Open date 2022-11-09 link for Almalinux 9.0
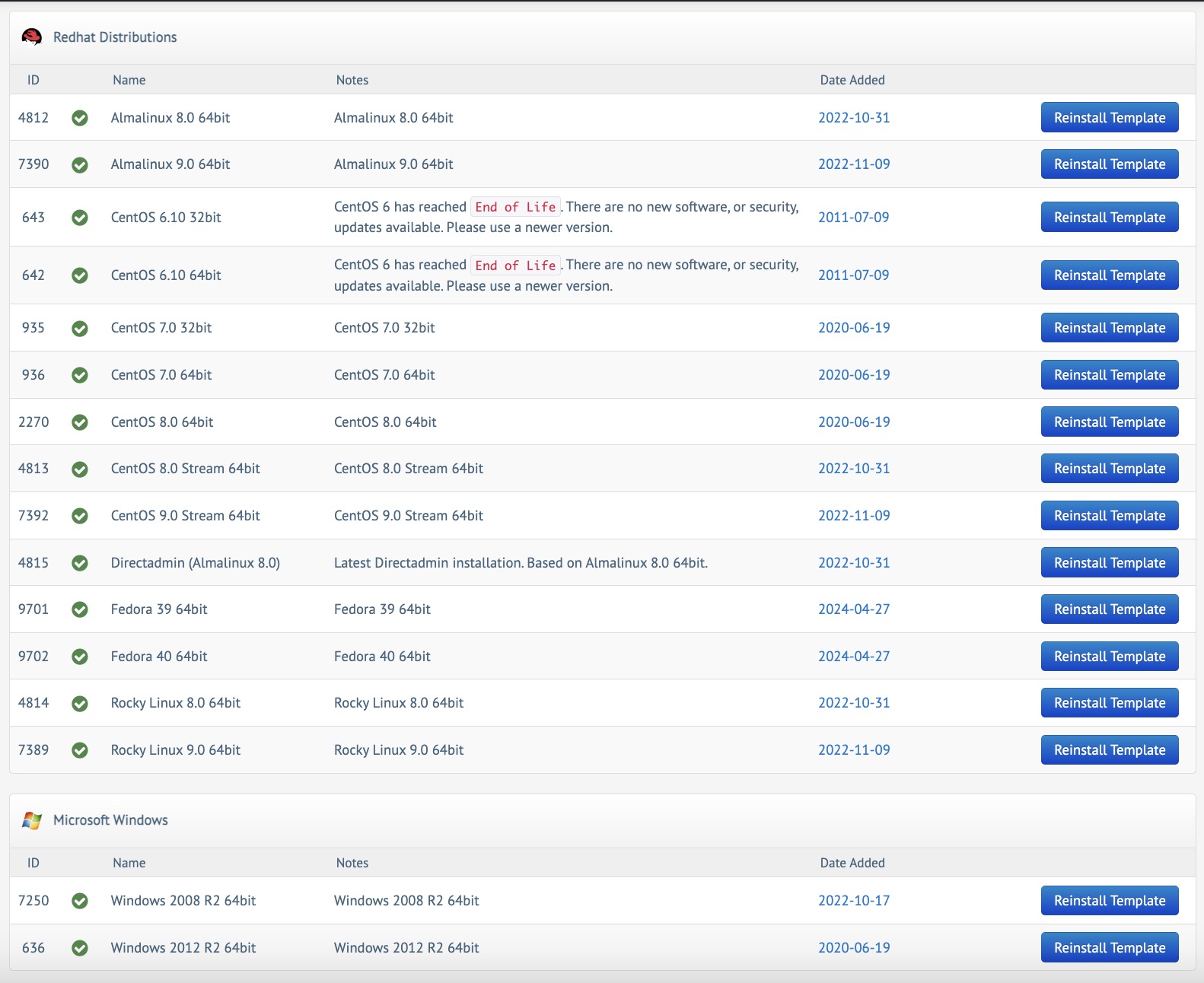The height and width of the screenshot is (983, 1204). [854, 164]
